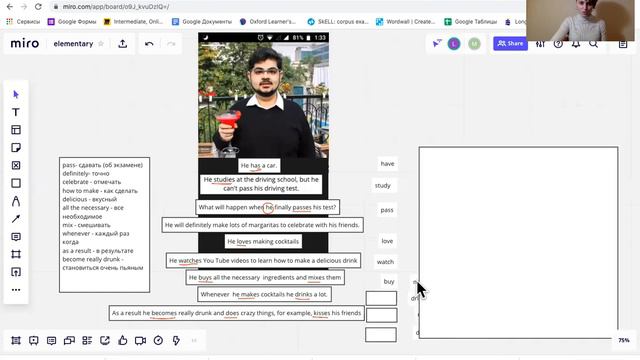Select the 'have' word card
This screenshot has height=360, width=640.
click(387, 164)
